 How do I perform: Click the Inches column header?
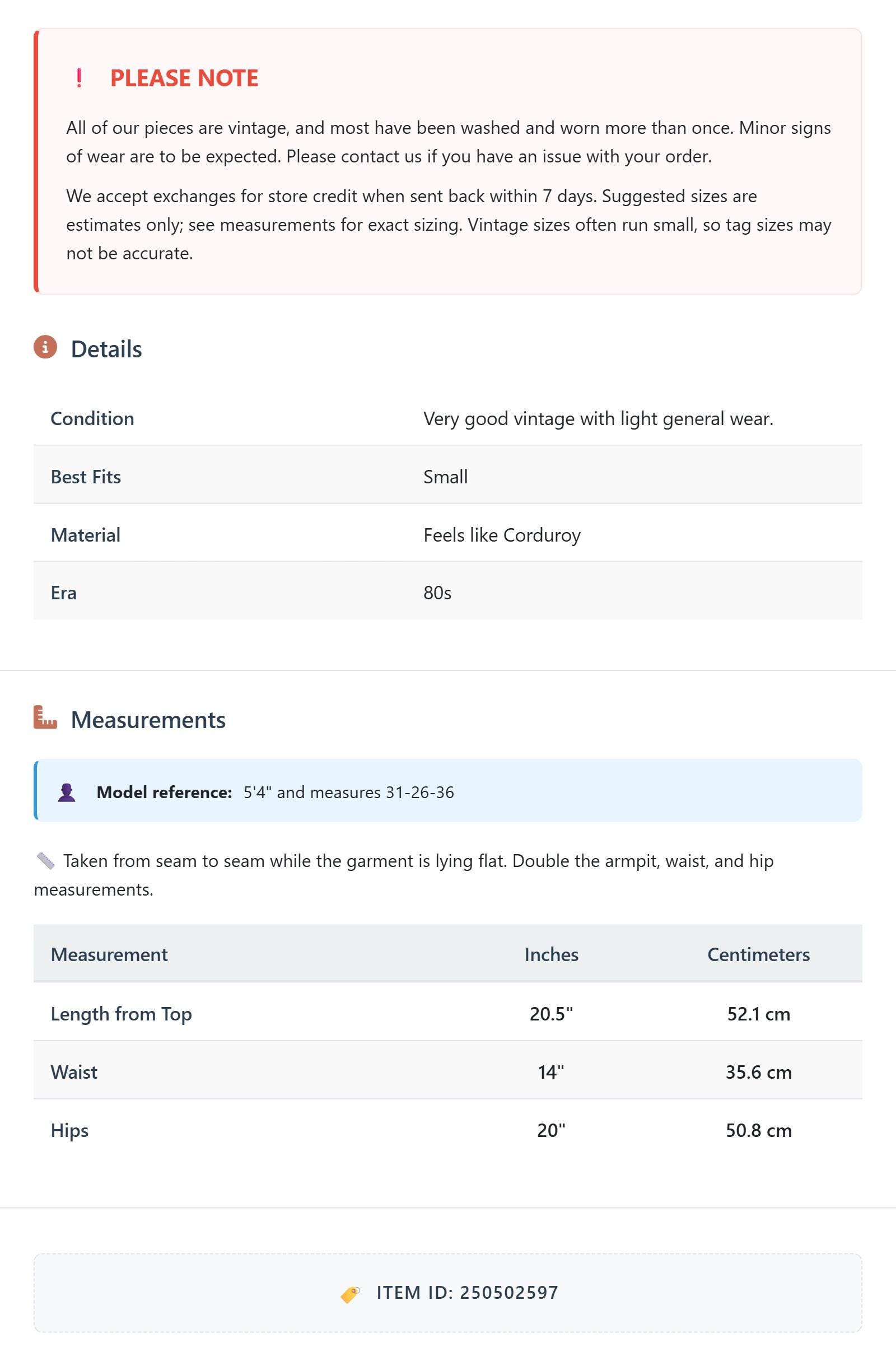coord(551,954)
